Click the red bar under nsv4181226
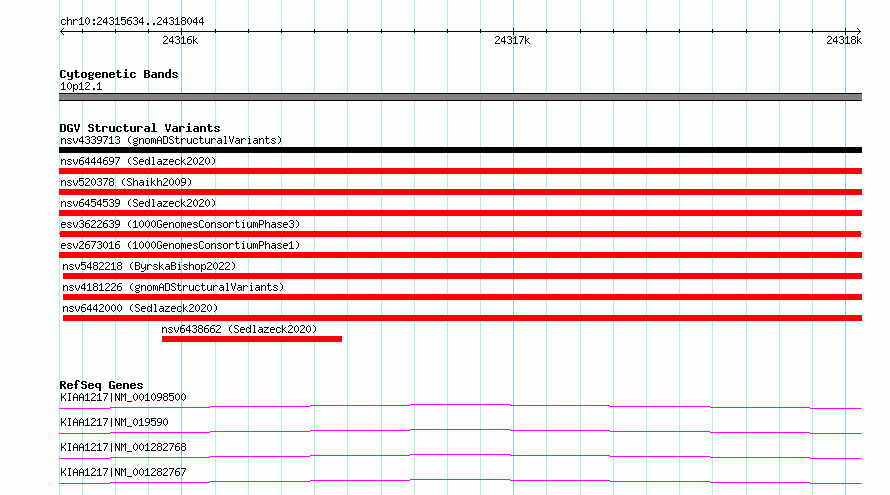 (463, 297)
